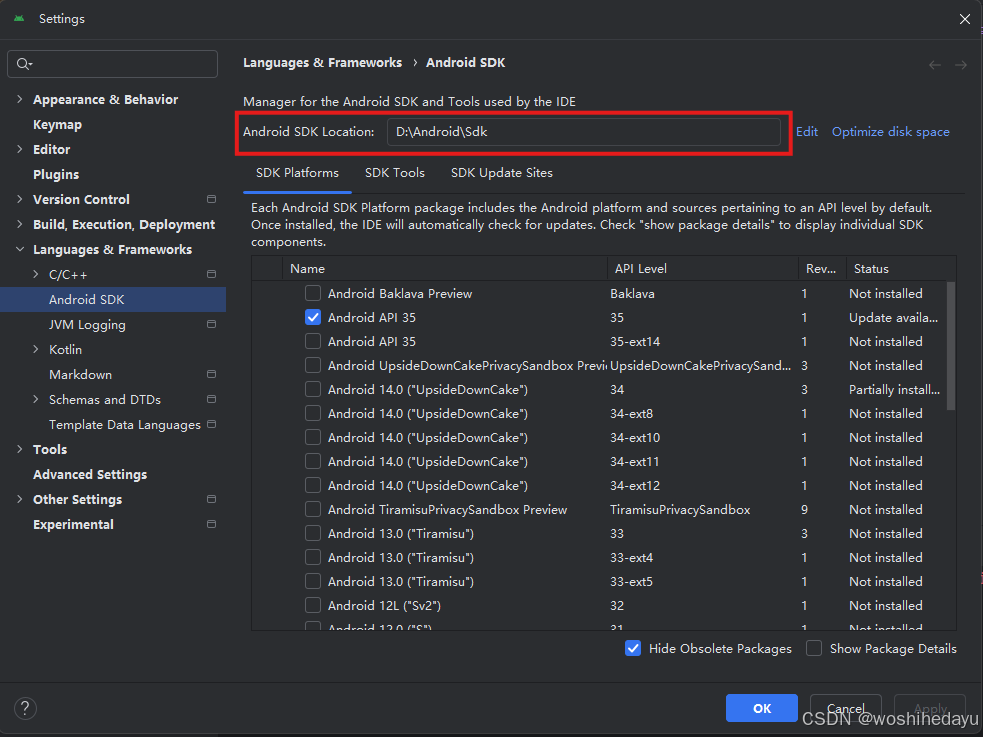Check Android Baklava Preview checkbox

313,293
